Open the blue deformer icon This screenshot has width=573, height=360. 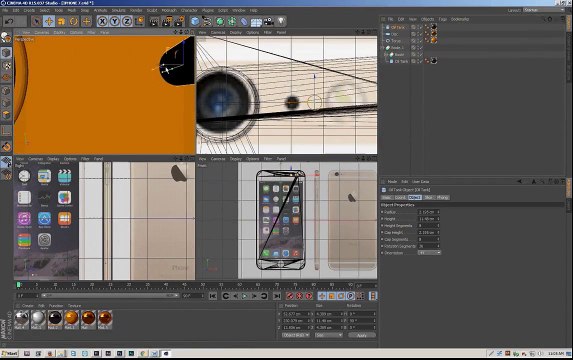[244, 21]
